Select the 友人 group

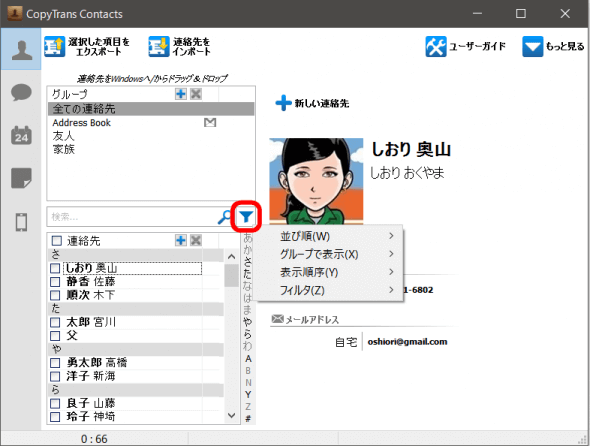coord(64,135)
